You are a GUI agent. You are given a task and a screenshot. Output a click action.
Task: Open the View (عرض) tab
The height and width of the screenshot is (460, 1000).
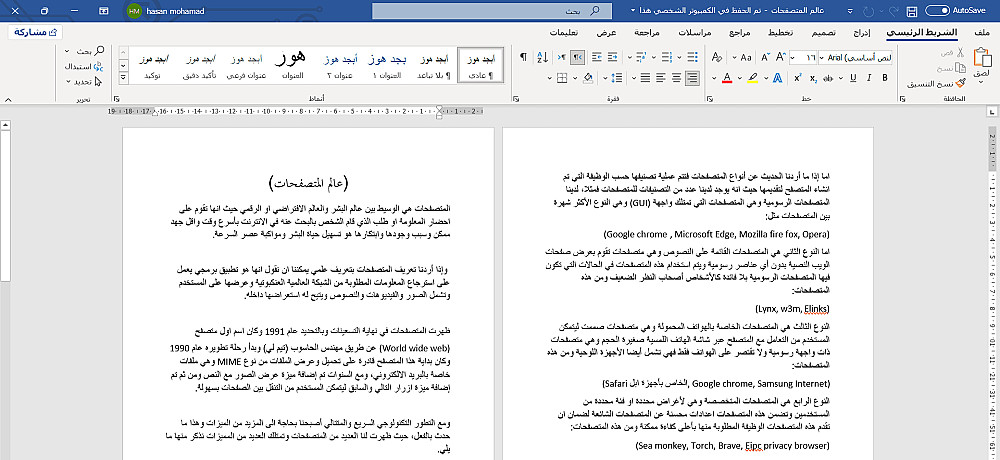(x=607, y=33)
